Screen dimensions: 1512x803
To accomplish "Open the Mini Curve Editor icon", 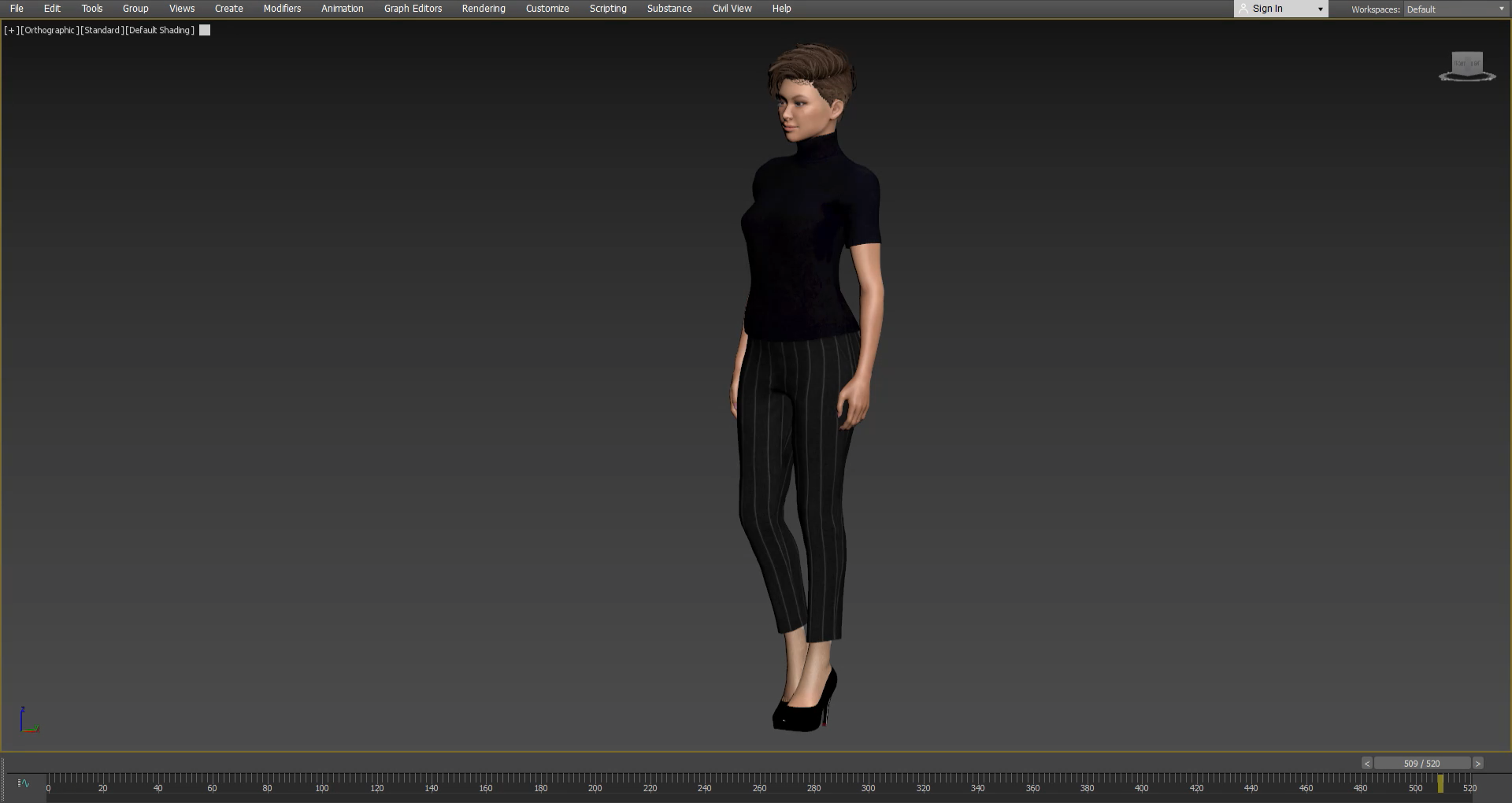I will click(24, 783).
